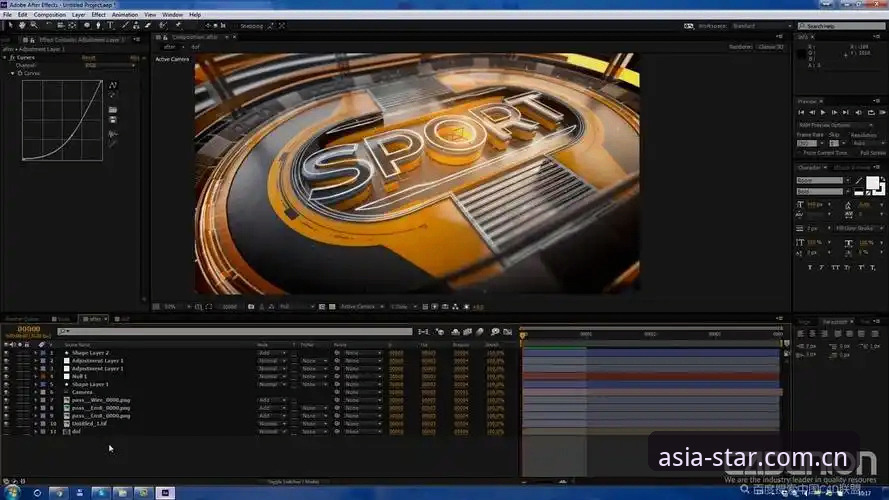889x500 pixels.
Task: Select the Unified Camera tool
Action: (61, 26)
